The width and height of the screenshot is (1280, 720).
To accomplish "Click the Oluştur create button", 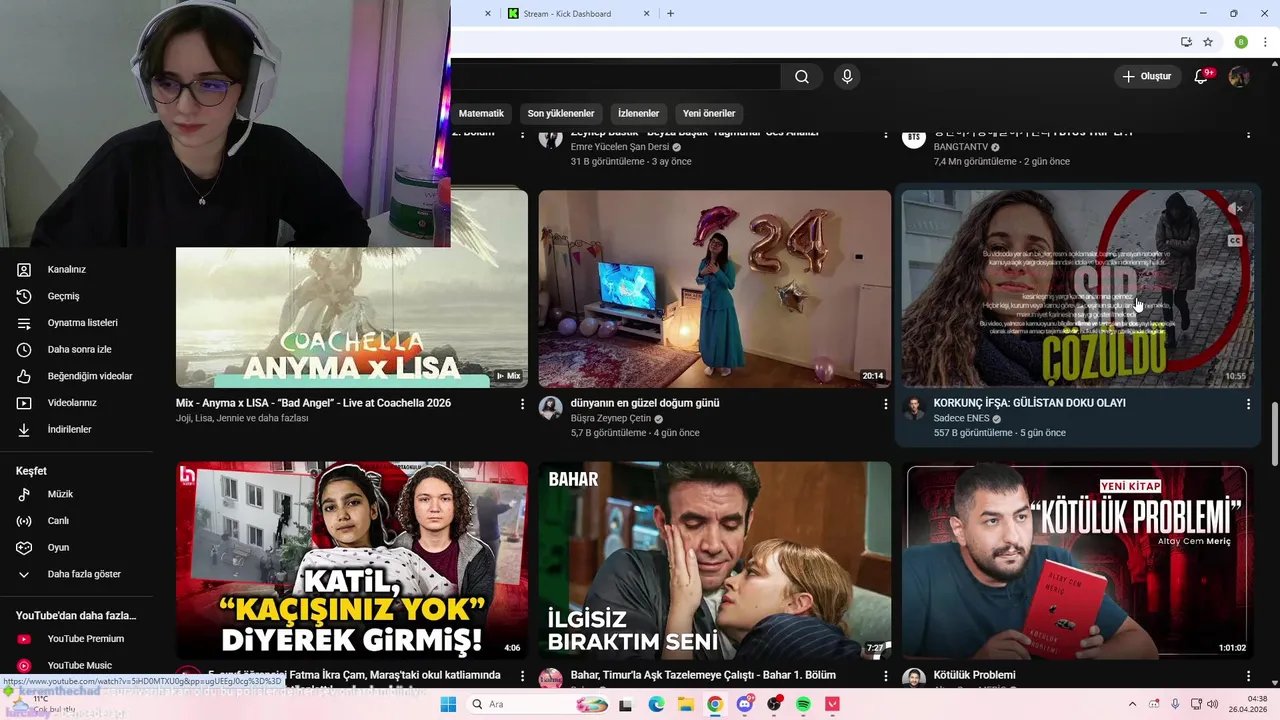I will click(x=1146, y=77).
